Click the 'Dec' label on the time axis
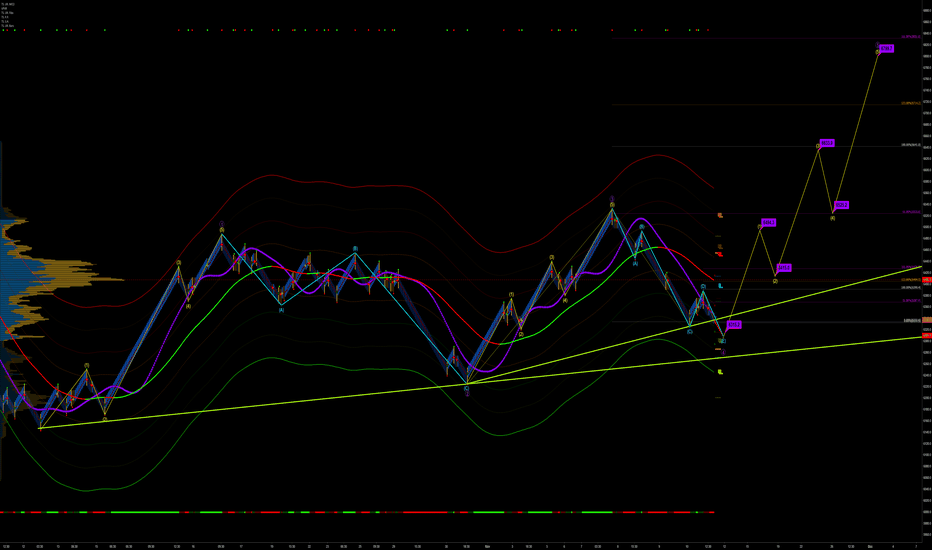The height and width of the screenshot is (550, 932). tap(870, 545)
